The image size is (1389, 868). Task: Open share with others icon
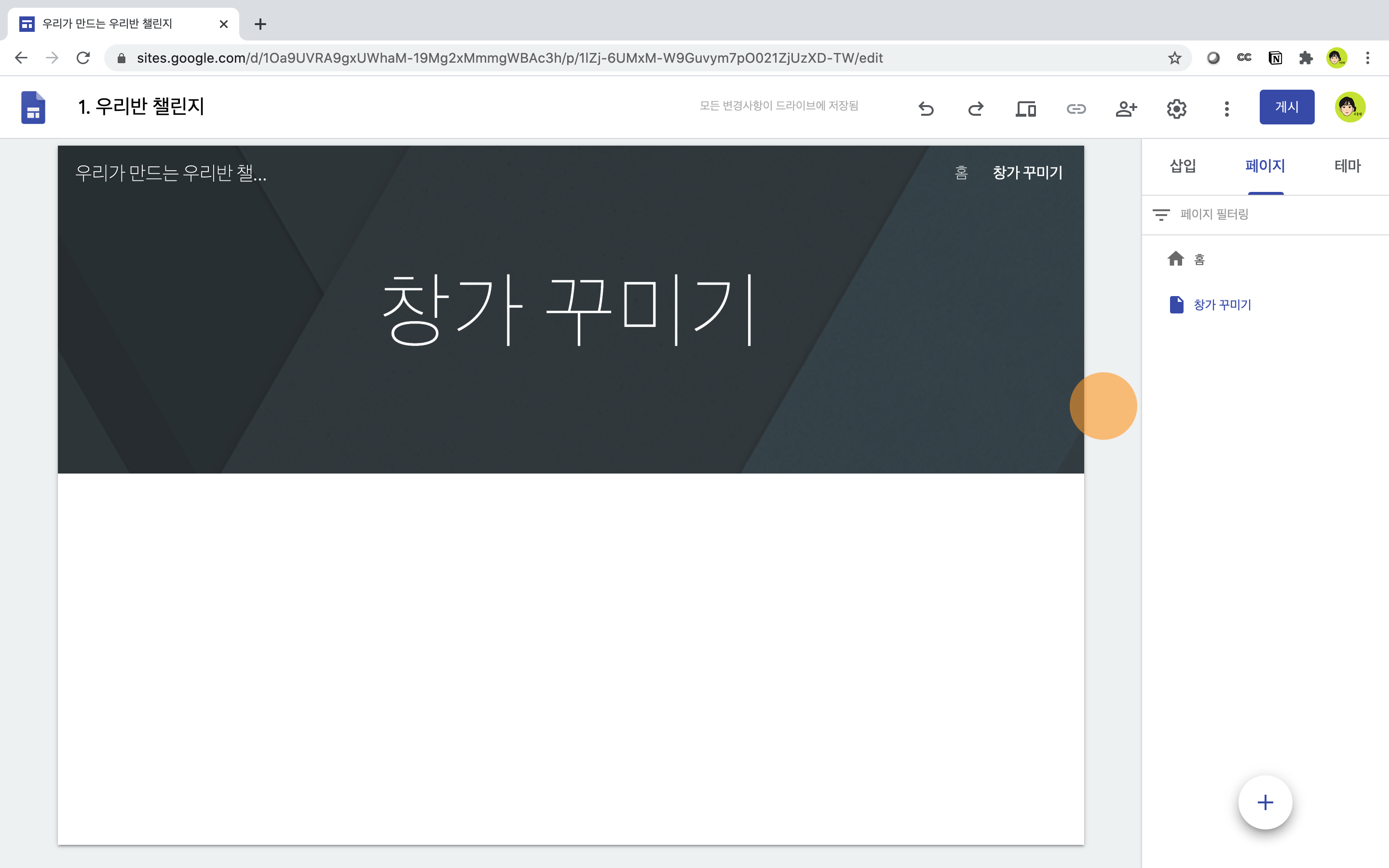(x=1126, y=108)
